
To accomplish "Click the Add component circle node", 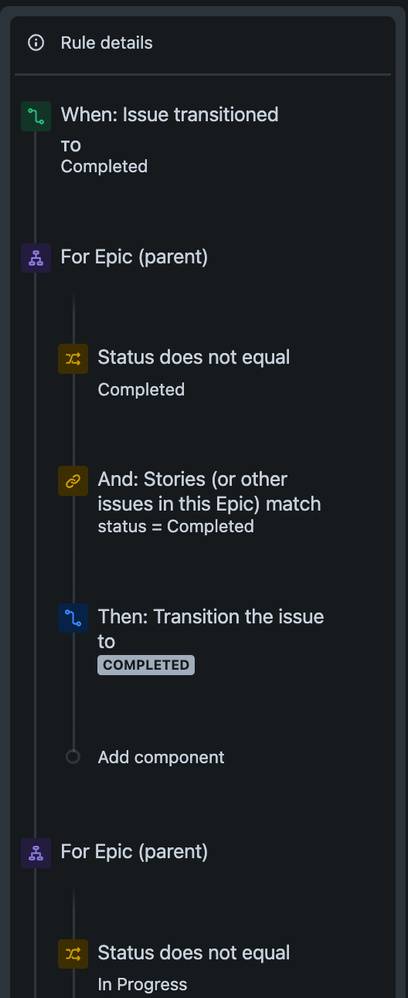I will (x=73, y=757).
